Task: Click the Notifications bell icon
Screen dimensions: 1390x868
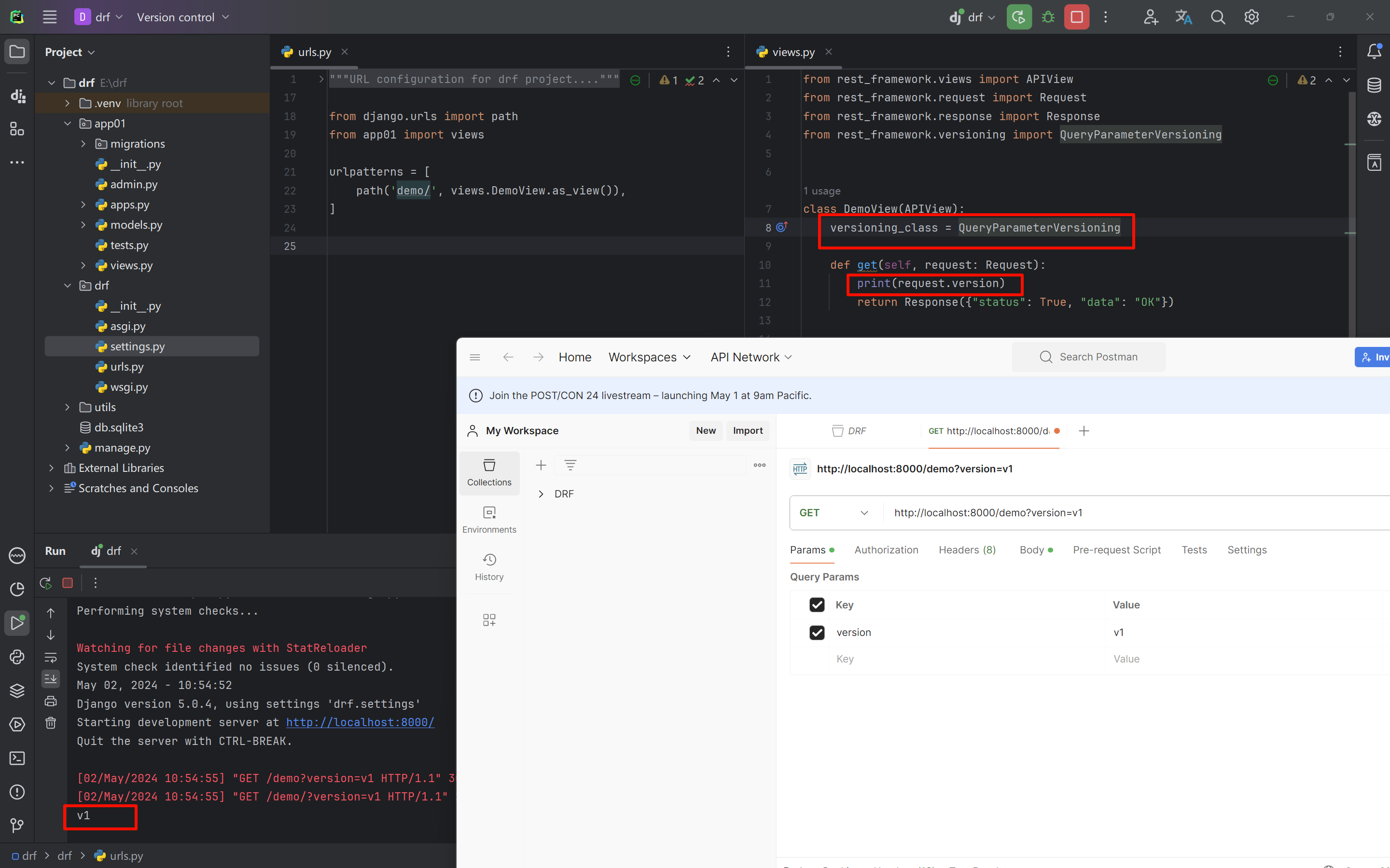Action: point(1374,52)
